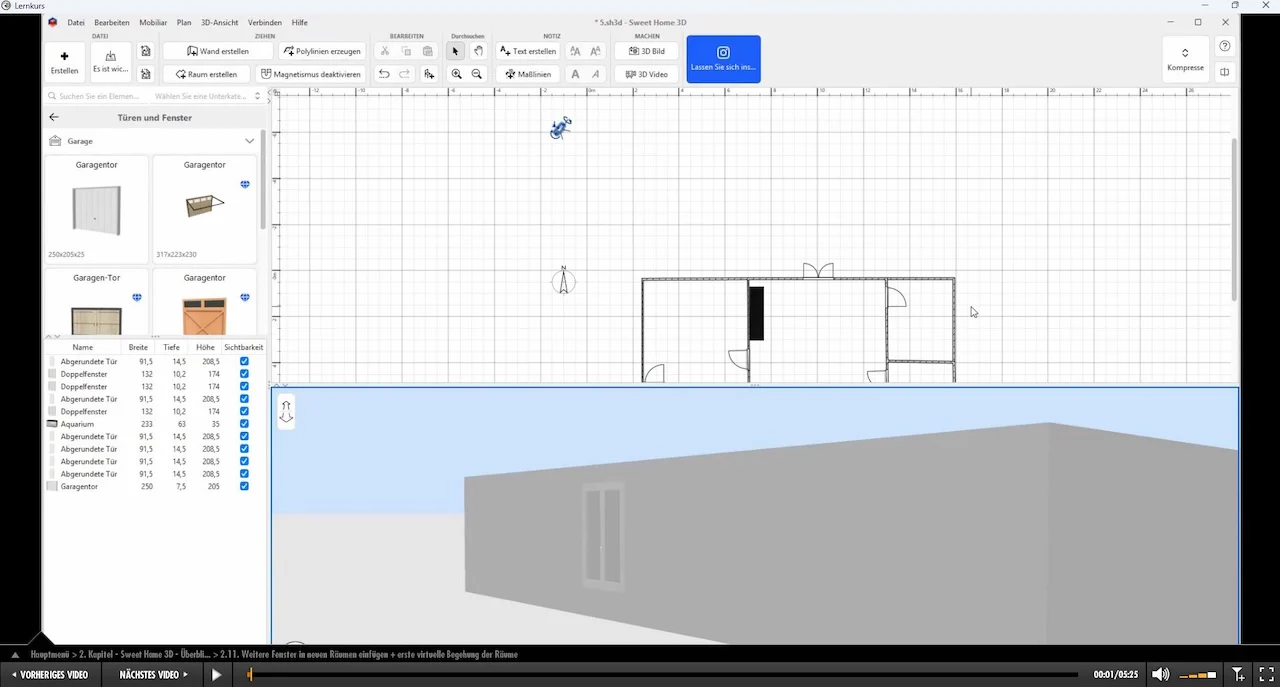
Task: Uncheck visibility of first Abgerundete Tür
Action: (x=244, y=361)
